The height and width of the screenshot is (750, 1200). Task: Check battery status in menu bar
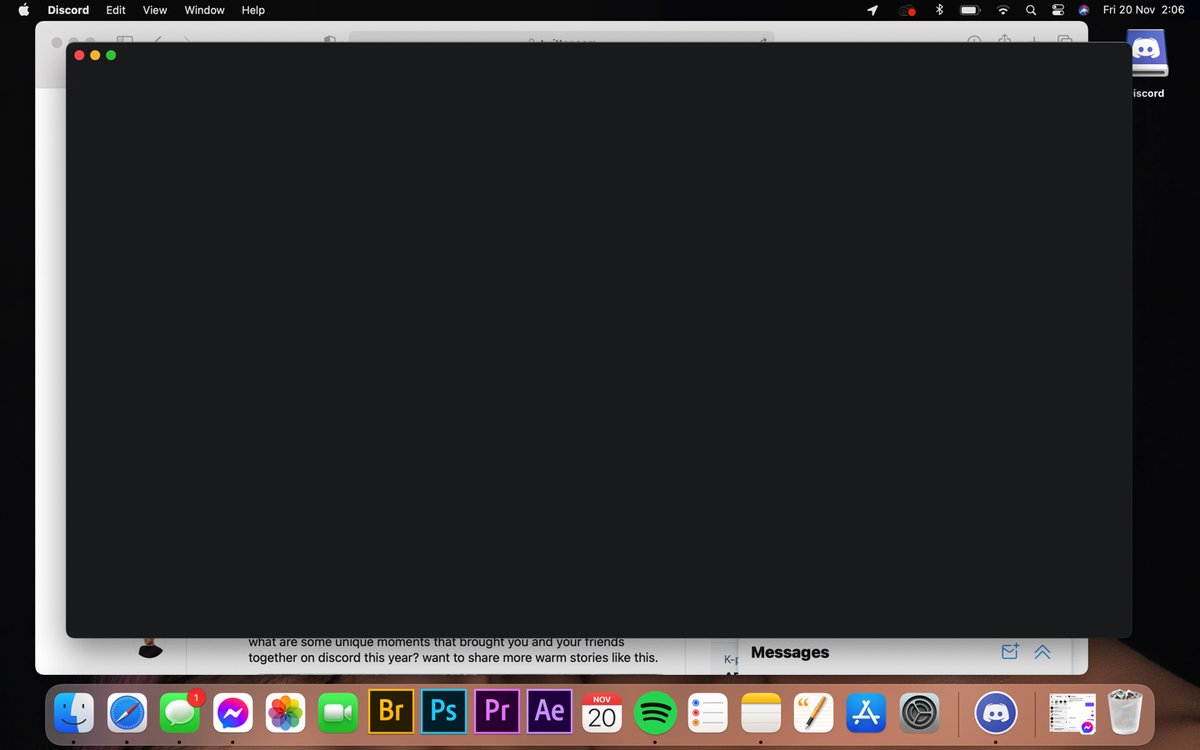pyautogui.click(x=970, y=10)
